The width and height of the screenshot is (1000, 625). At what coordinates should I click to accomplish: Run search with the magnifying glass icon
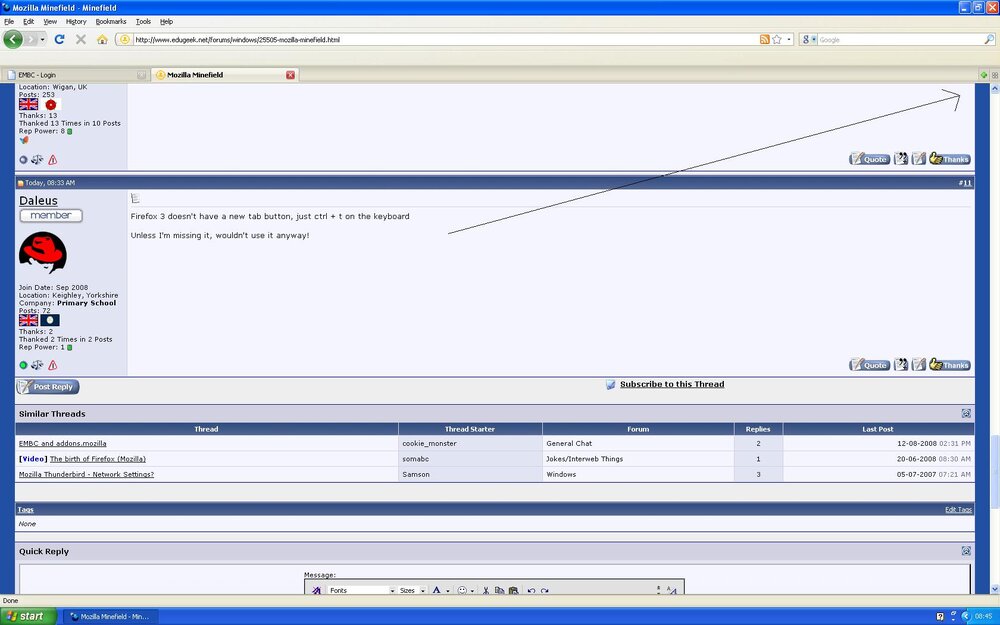pyautogui.click(x=989, y=40)
